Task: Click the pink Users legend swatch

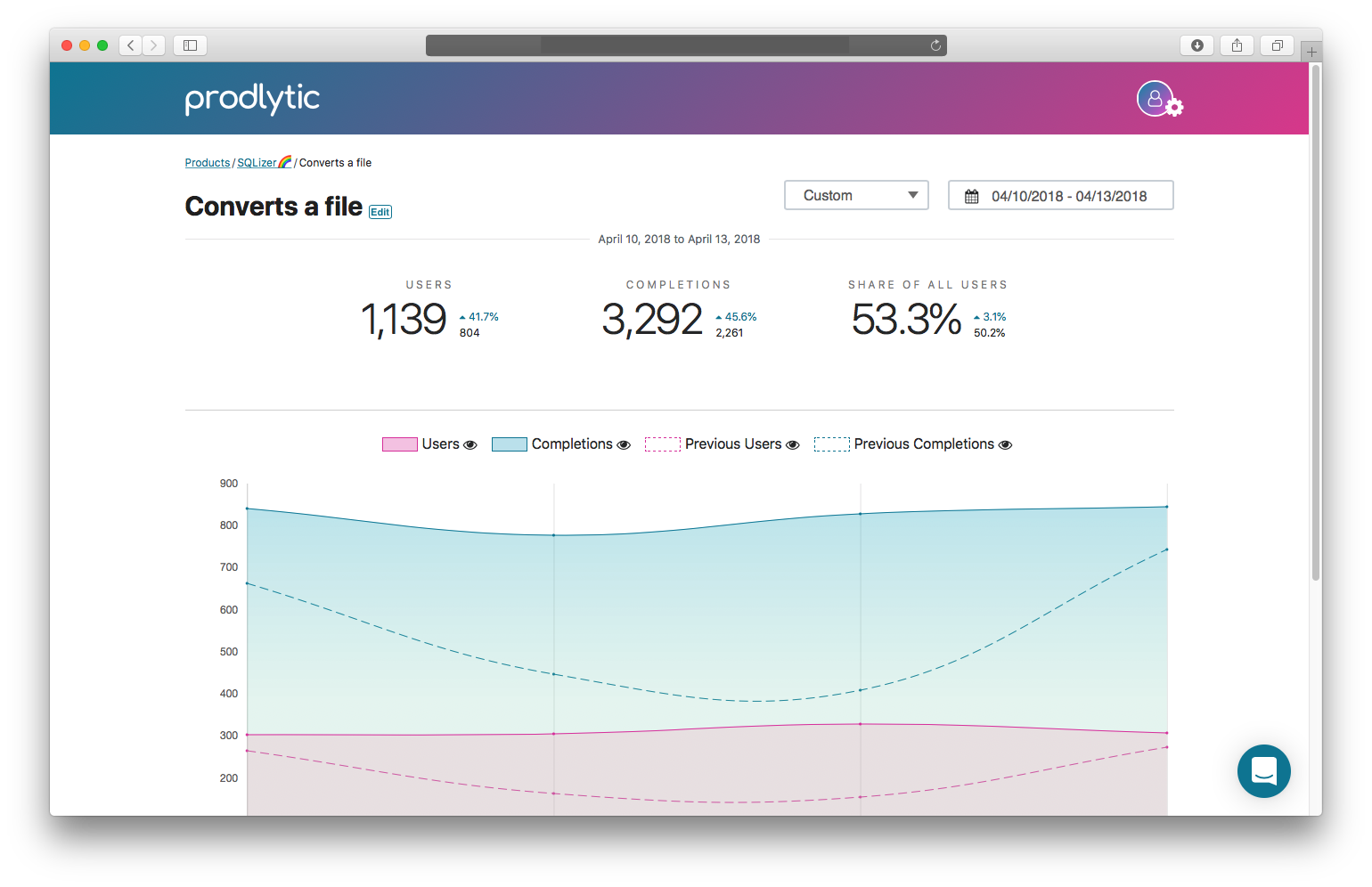Action: pos(400,444)
